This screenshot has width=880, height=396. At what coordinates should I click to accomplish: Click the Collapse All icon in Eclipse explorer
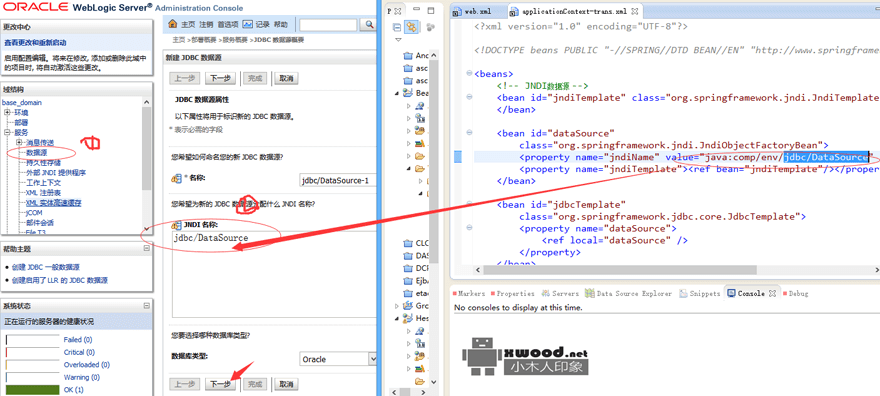click(398, 27)
